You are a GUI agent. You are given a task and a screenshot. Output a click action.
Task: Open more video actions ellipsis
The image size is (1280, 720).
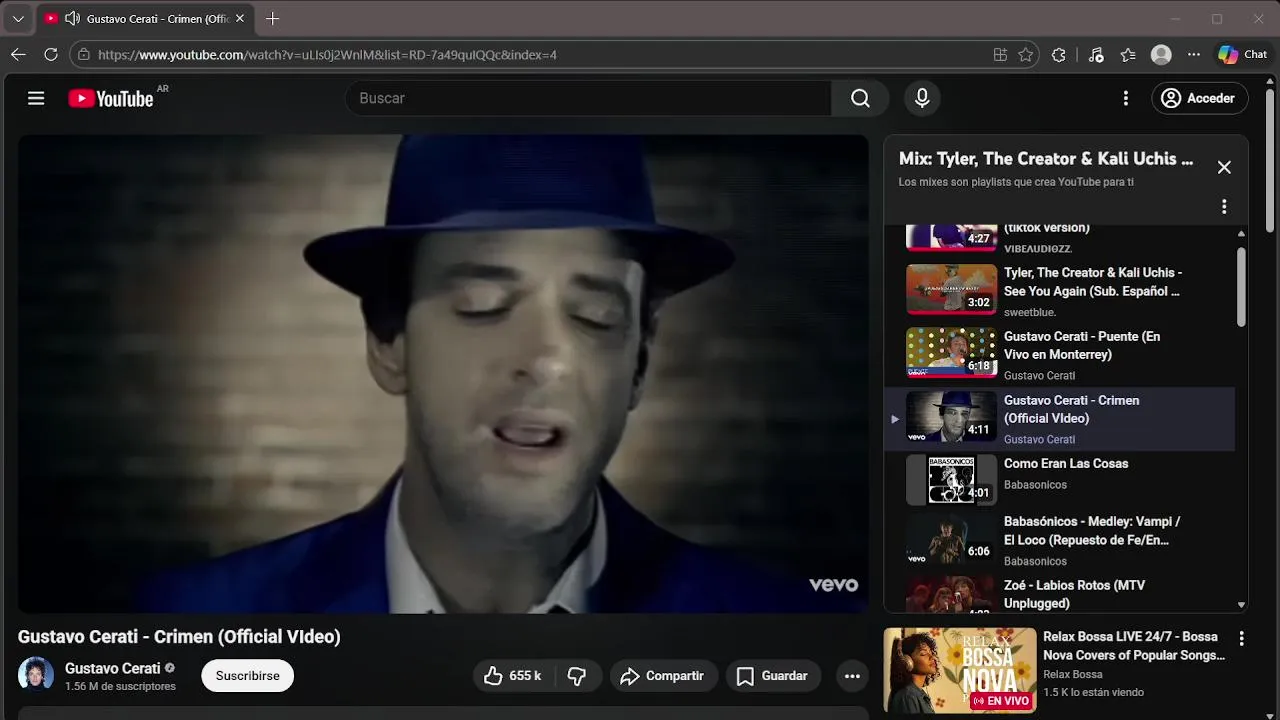coord(852,676)
